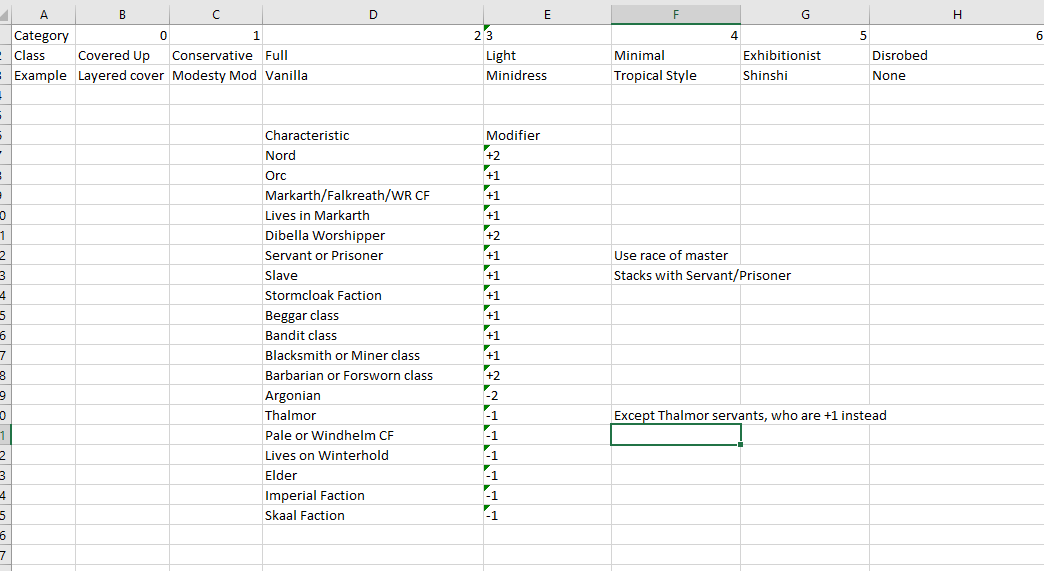Select 'Lives in Markarth' cell
The height and width of the screenshot is (571, 1044).
tap(373, 215)
